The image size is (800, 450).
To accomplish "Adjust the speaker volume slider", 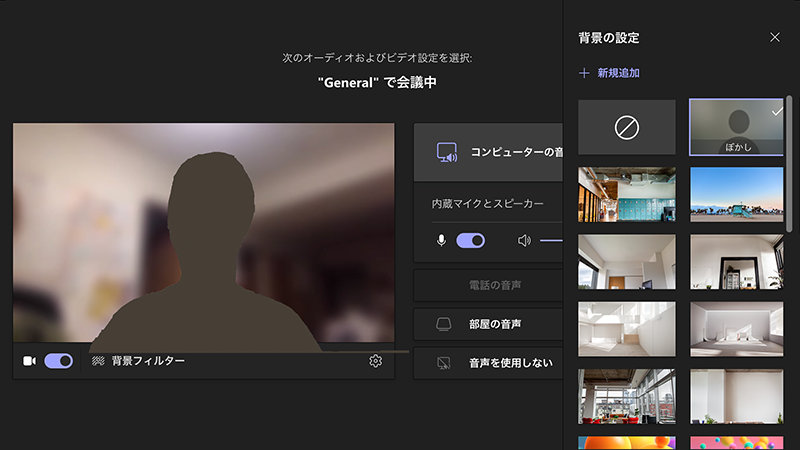I will pos(551,240).
